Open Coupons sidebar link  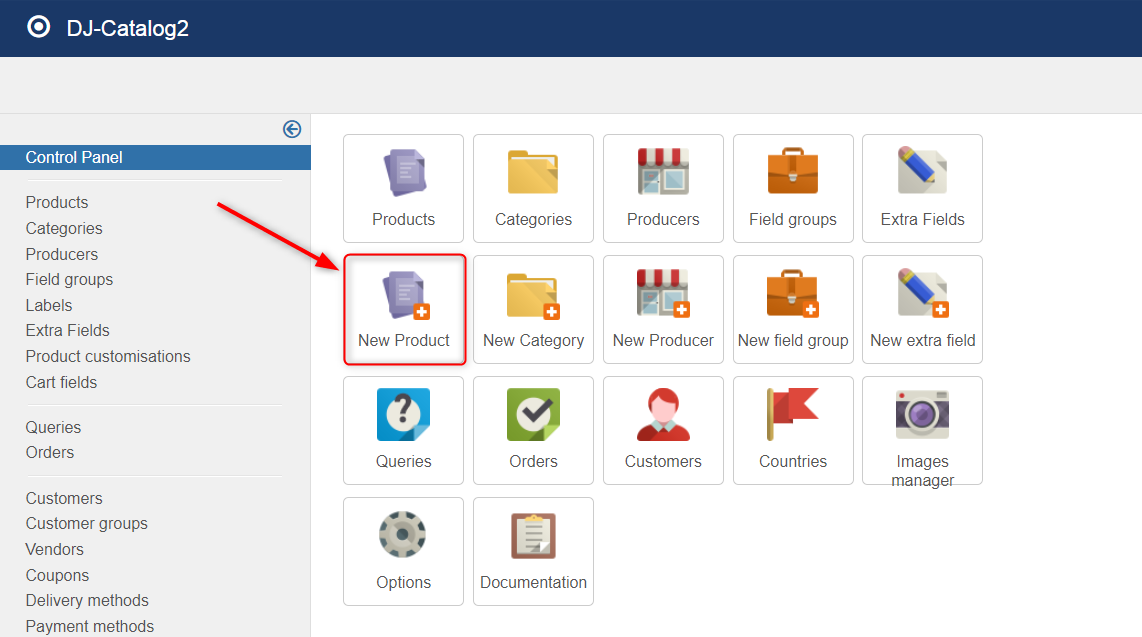point(58,575)
